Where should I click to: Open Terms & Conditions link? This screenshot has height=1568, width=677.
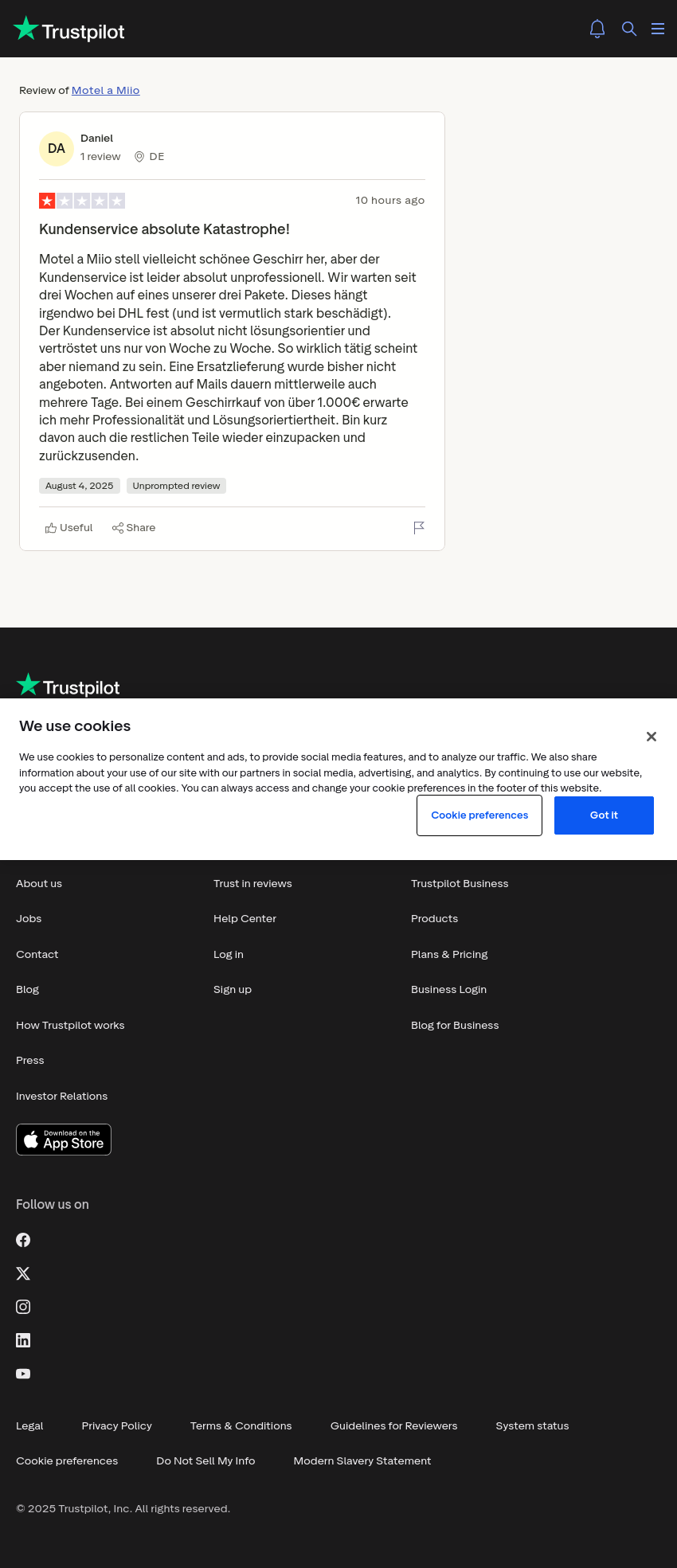click(x=241, y=1426)
